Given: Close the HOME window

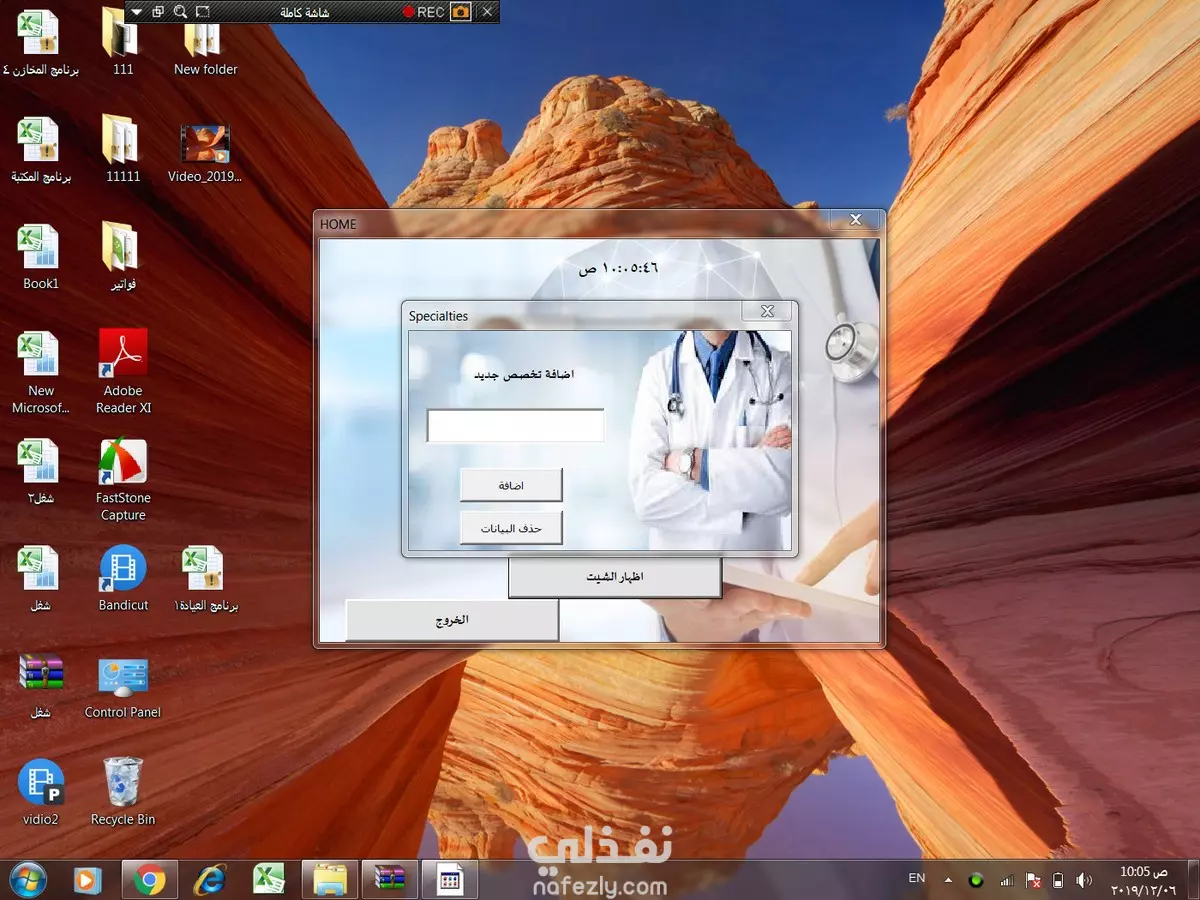Looking at the screenshot, I should [856, 219].
